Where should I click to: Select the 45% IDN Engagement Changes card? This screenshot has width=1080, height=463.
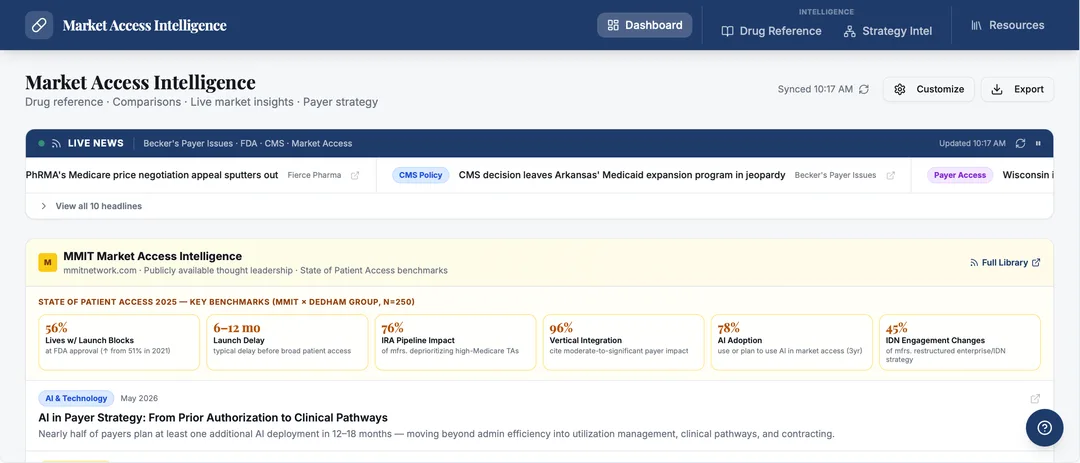coord(960,342)
